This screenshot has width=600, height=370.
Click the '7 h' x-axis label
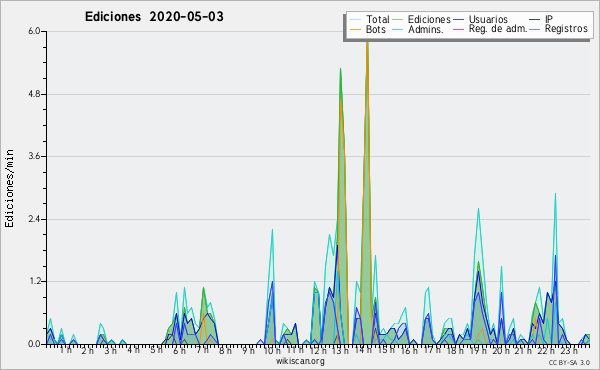[x=202, y=350]
